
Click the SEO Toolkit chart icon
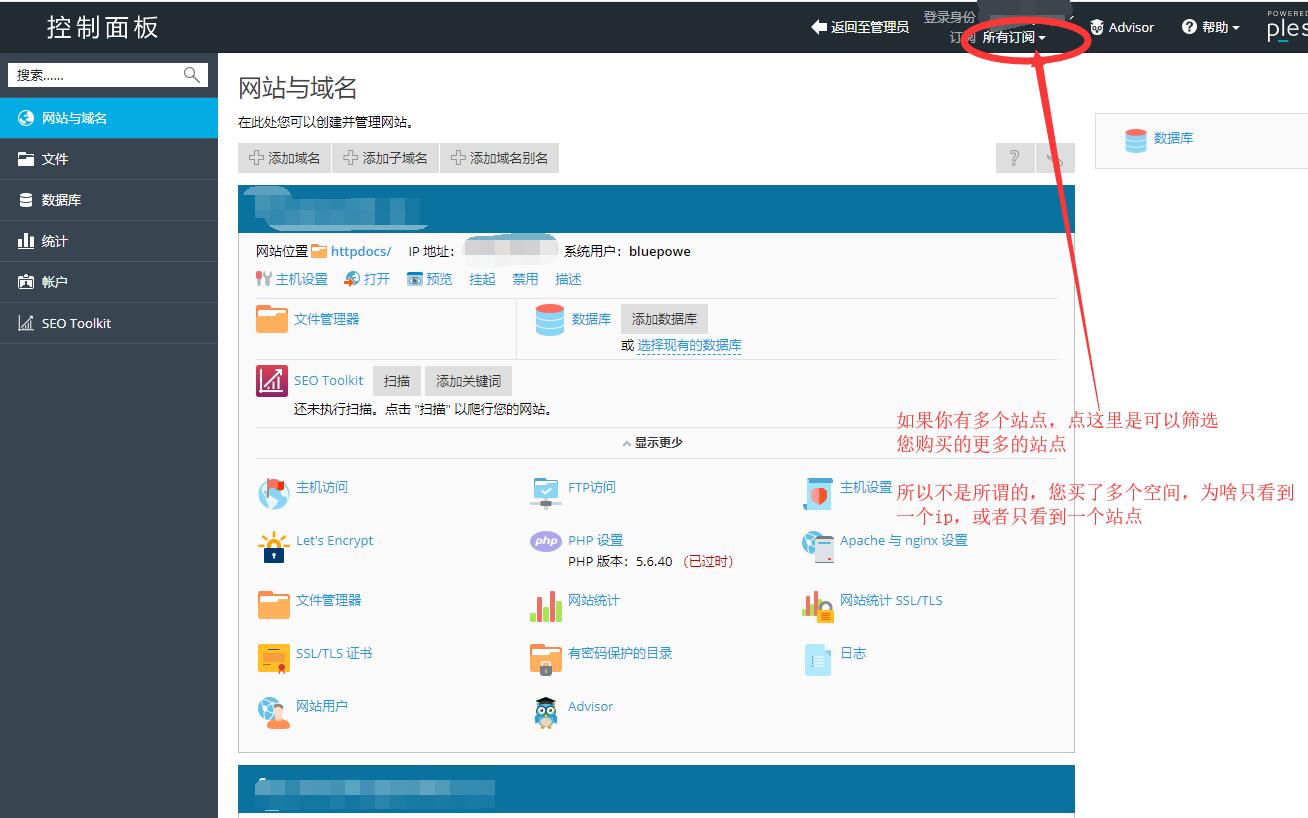(x=272, y=381)
